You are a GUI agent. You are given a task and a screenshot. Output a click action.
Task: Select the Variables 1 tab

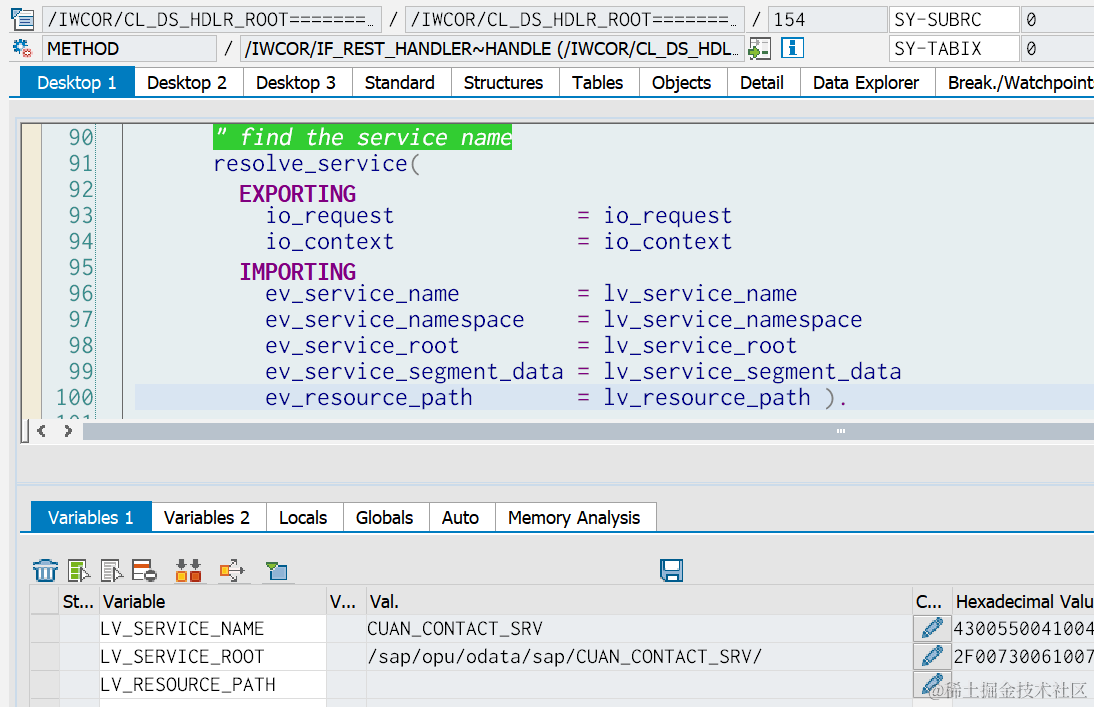pos(91,517)
